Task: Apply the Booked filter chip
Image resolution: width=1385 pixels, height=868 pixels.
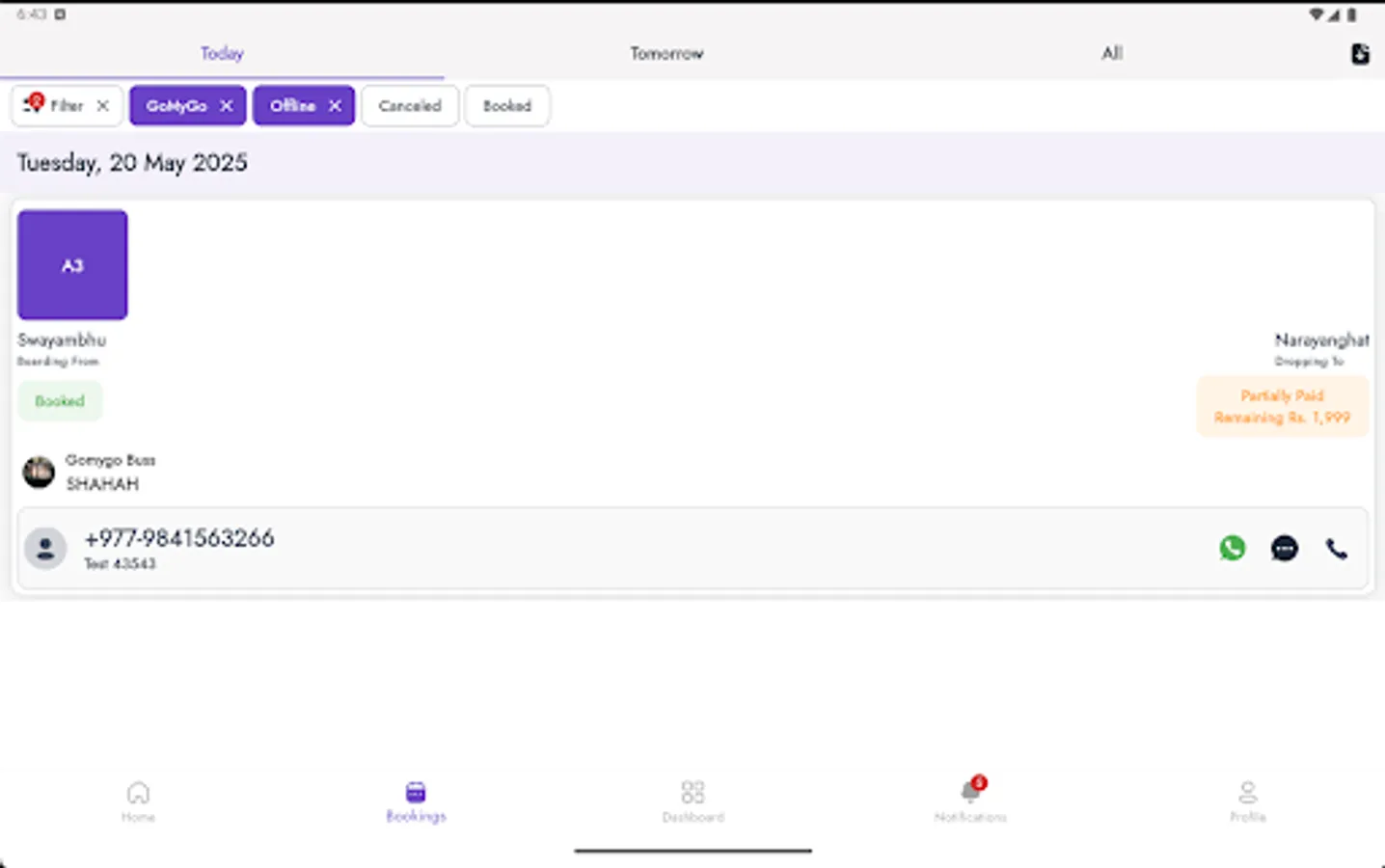Action: point(507,106)
